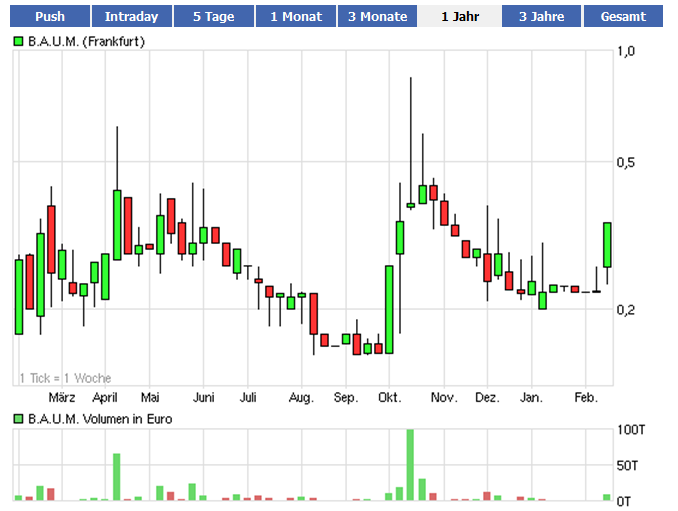678x511 pixels.
Task: Click the candle with the highest wick
Action: click(x=411, y=205)
